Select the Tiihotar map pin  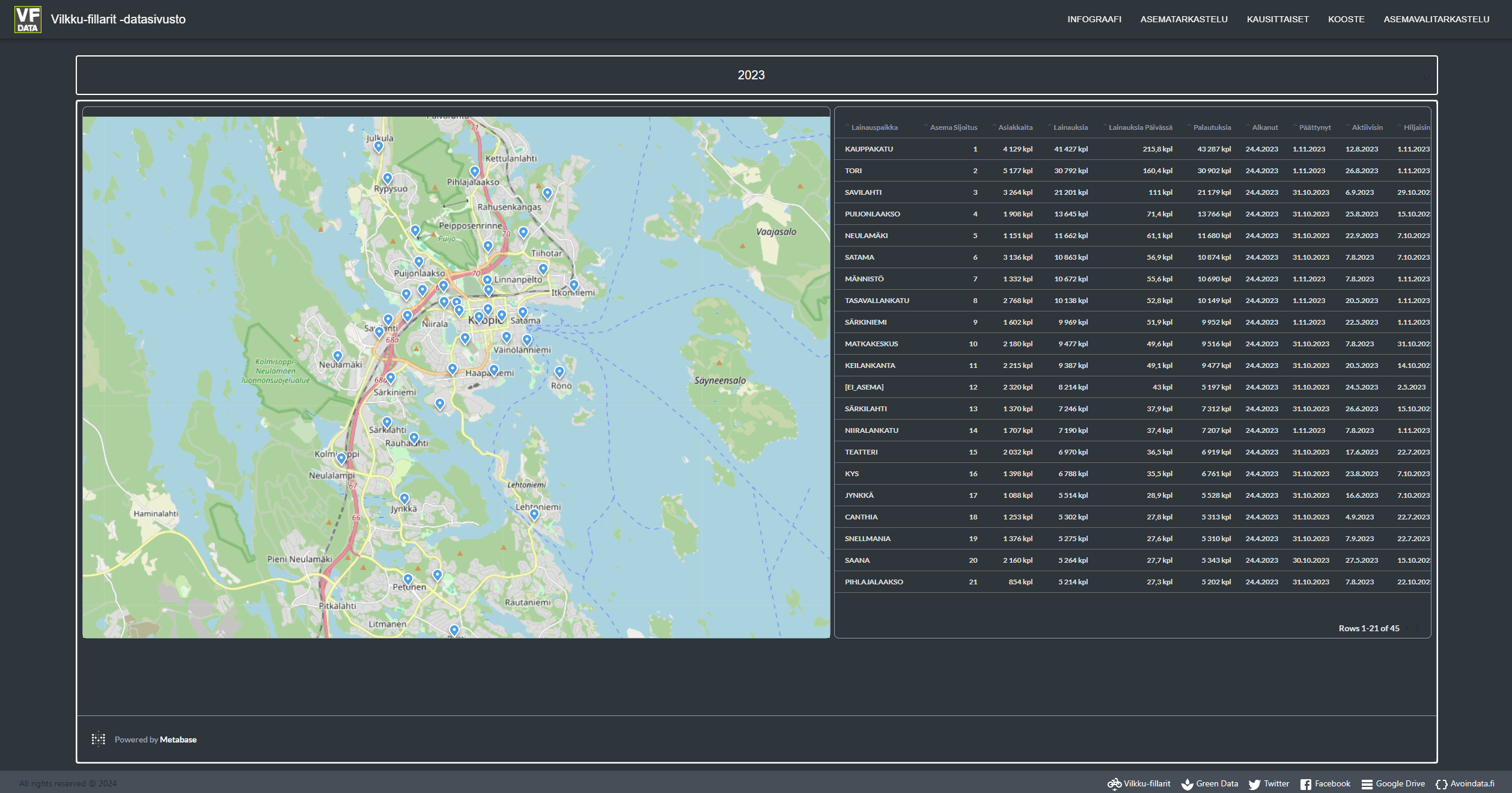click(543, 270)
